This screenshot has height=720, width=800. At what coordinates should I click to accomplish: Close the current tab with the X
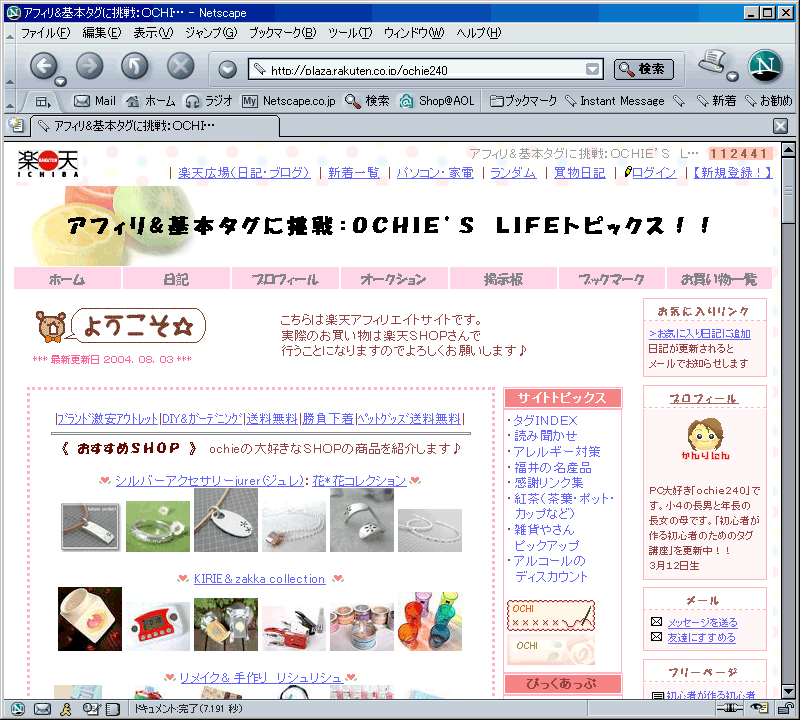click(x=780, y=126)
